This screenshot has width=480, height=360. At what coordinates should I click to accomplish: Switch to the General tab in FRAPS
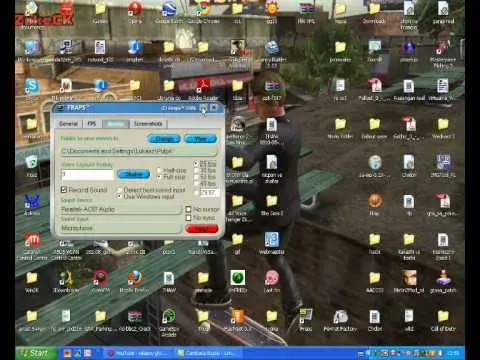coord(68,124)
